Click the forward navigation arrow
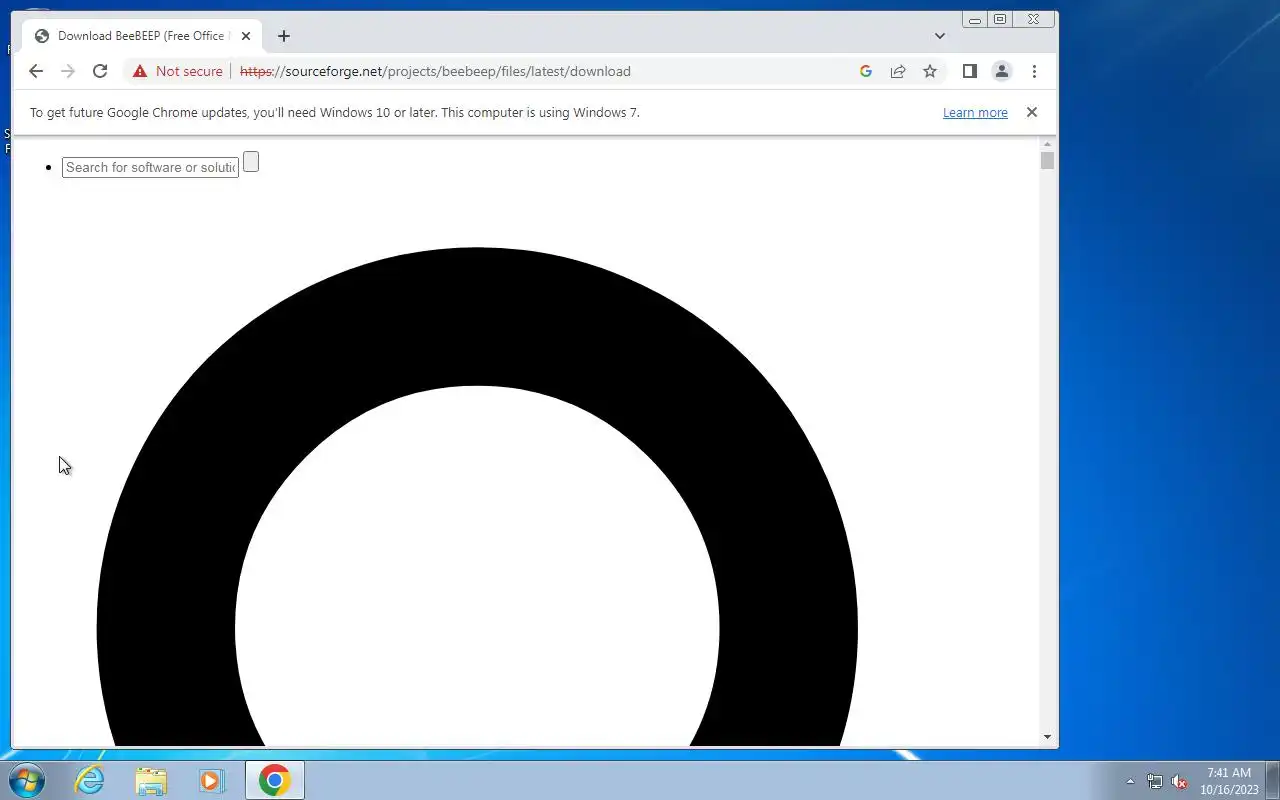Image resolution: width=1280 pixels, height=800 pixels. [x=68, y=71]
